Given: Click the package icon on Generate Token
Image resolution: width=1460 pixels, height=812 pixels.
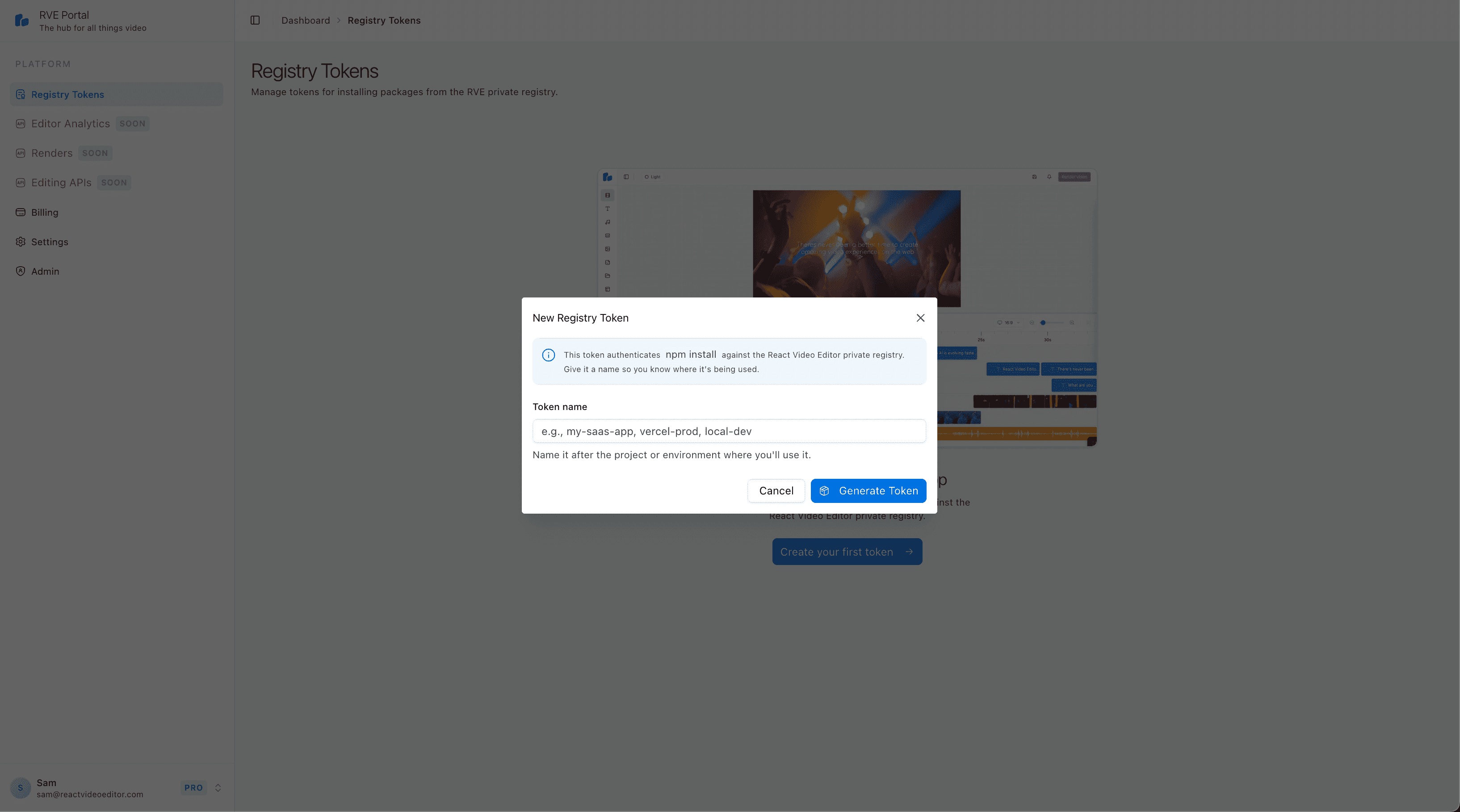Looking at the screenshot, I should coord(825,491).
